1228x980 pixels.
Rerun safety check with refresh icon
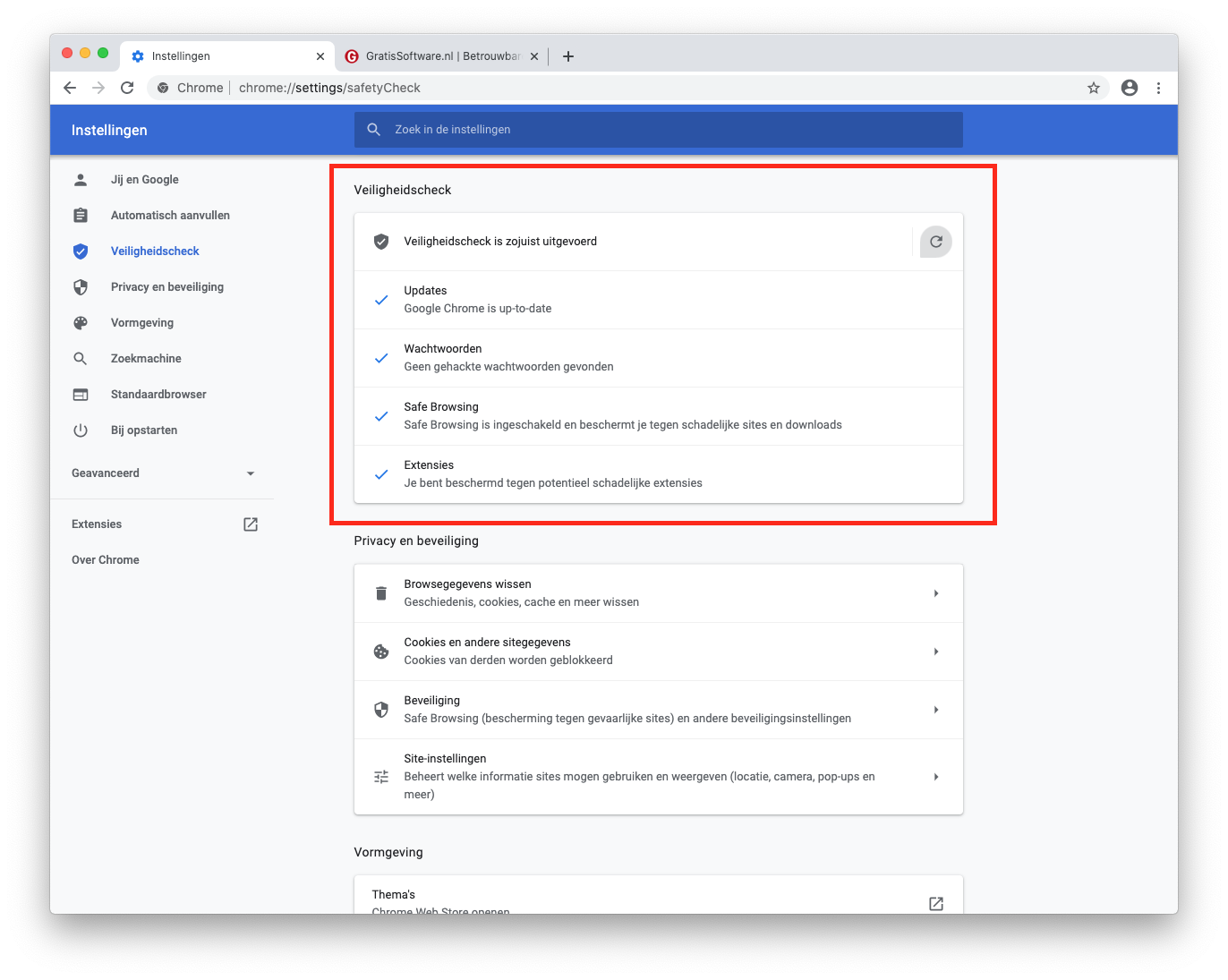pos(935,242)
